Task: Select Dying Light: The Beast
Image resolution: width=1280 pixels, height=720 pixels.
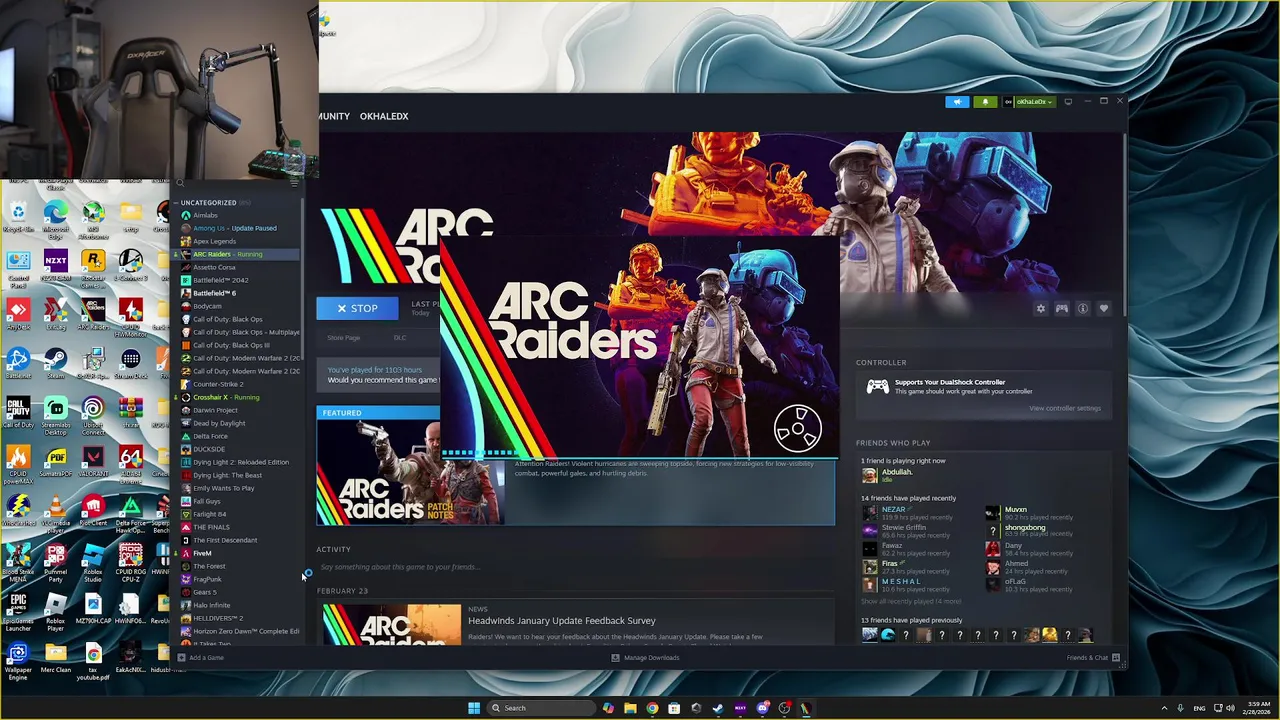Action: click(x=221, y=475)
